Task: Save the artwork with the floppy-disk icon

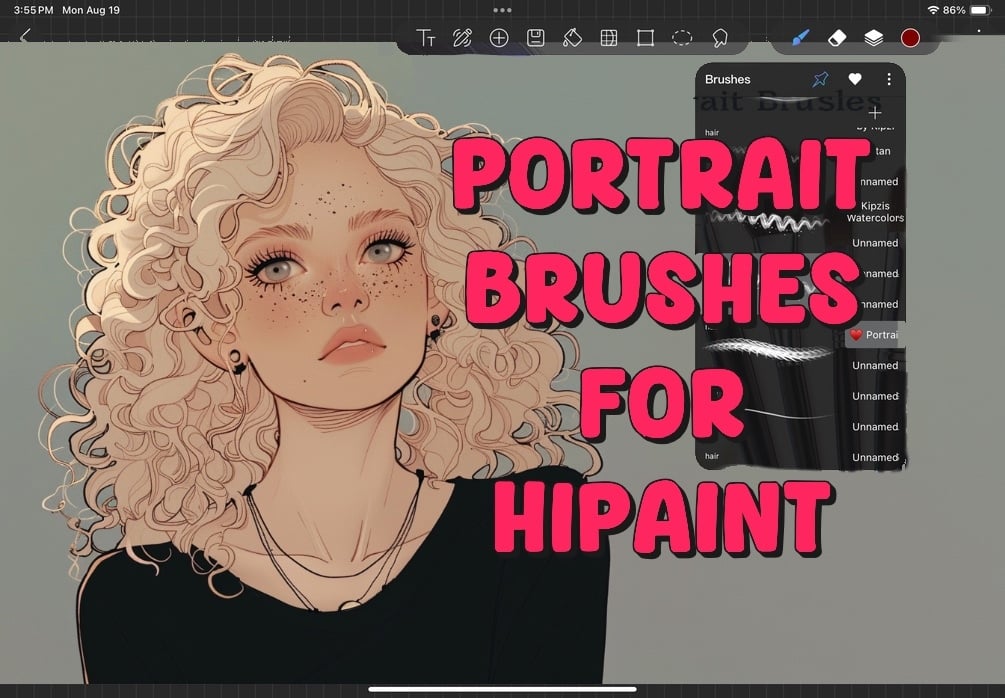Action: point(535,38)
